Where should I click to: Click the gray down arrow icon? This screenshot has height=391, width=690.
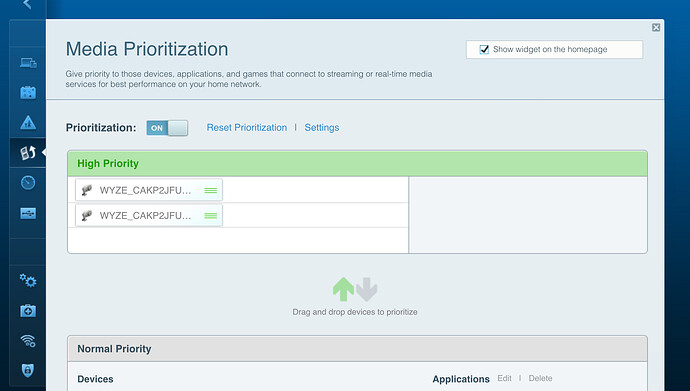coord(367,289)
